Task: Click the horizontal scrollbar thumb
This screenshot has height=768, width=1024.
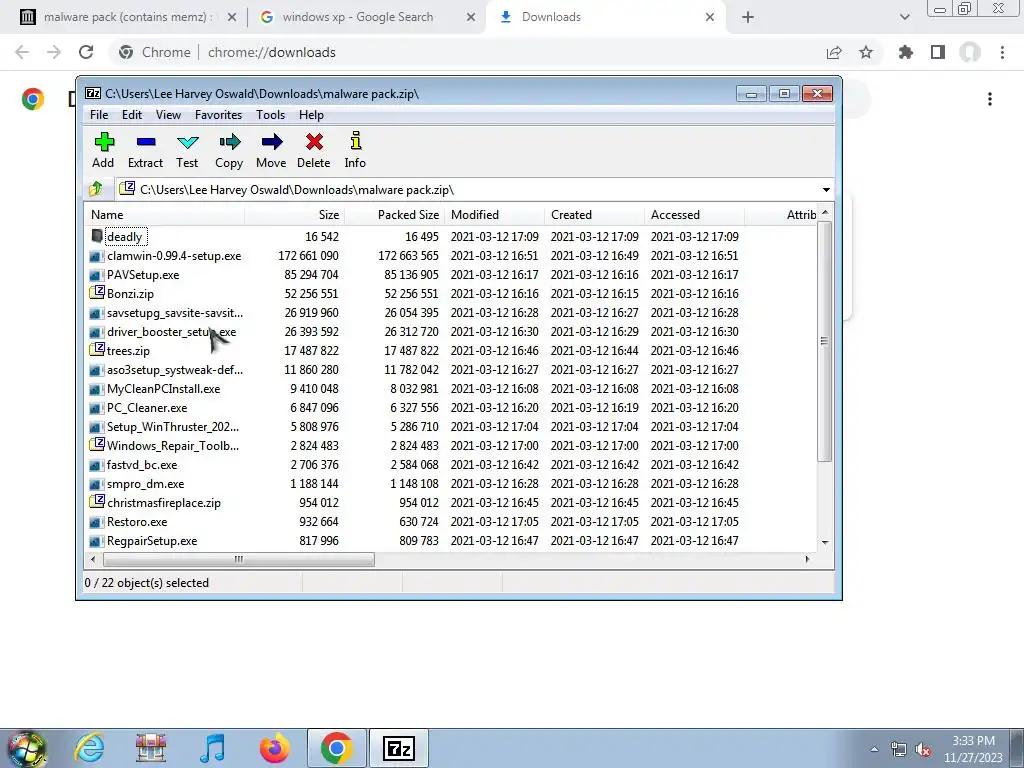Action: pos(238,559)
